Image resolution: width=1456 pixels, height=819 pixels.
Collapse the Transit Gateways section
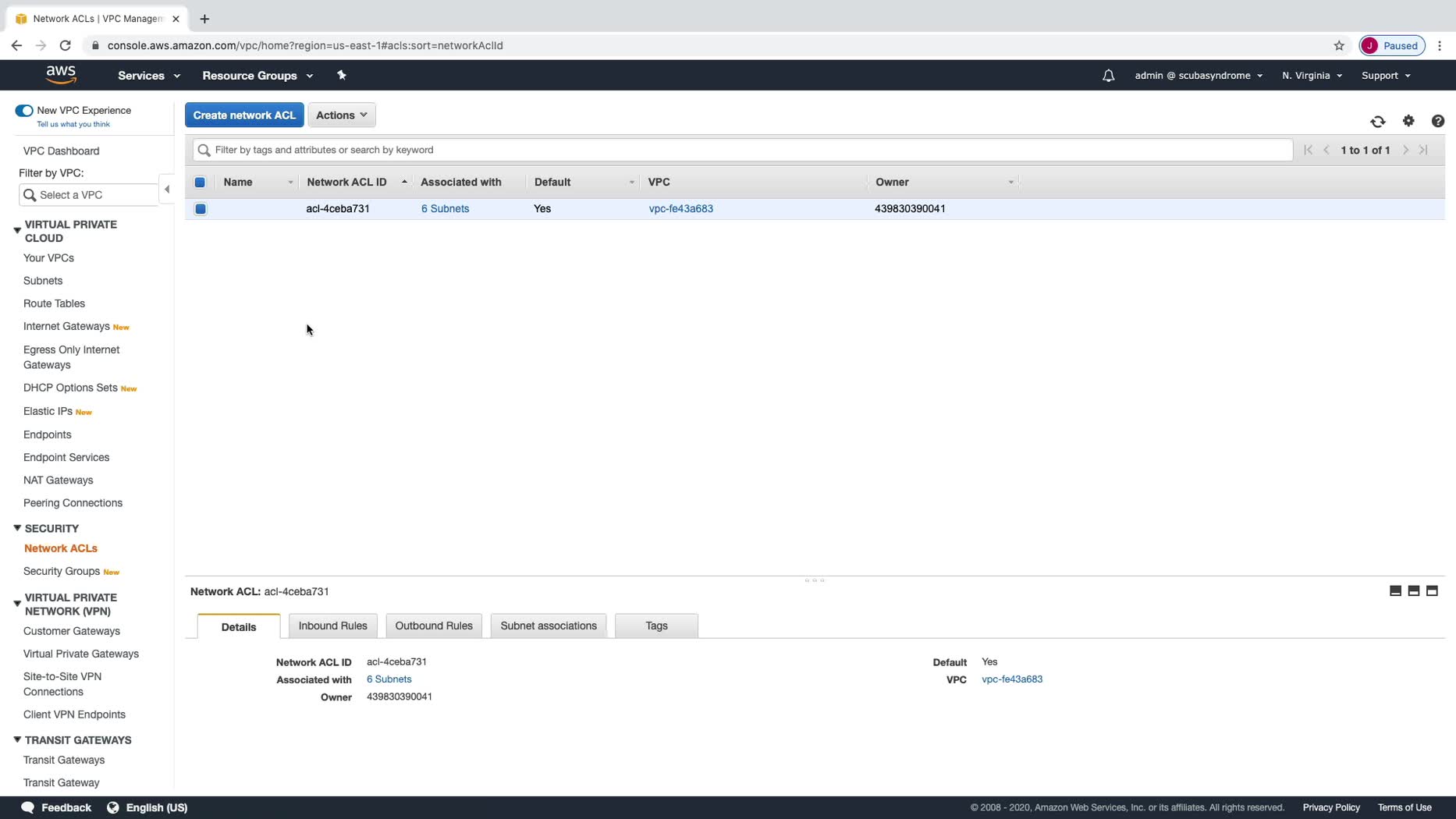coord(17,739)
